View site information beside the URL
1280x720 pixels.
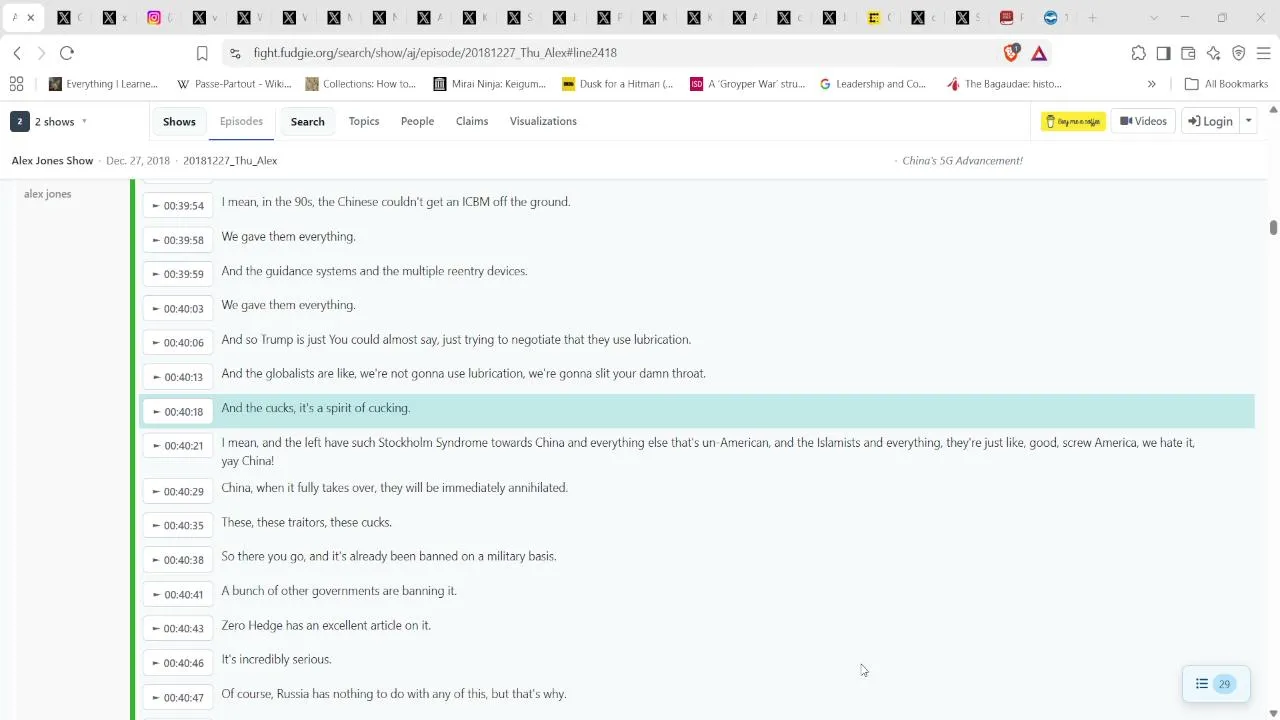234,53
